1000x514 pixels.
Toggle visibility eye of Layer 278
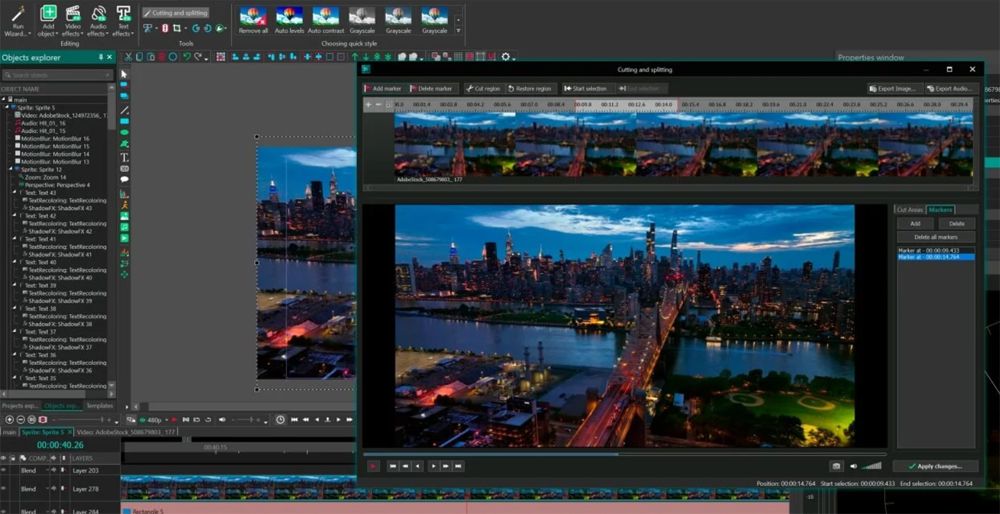click(x=4, y=489)
